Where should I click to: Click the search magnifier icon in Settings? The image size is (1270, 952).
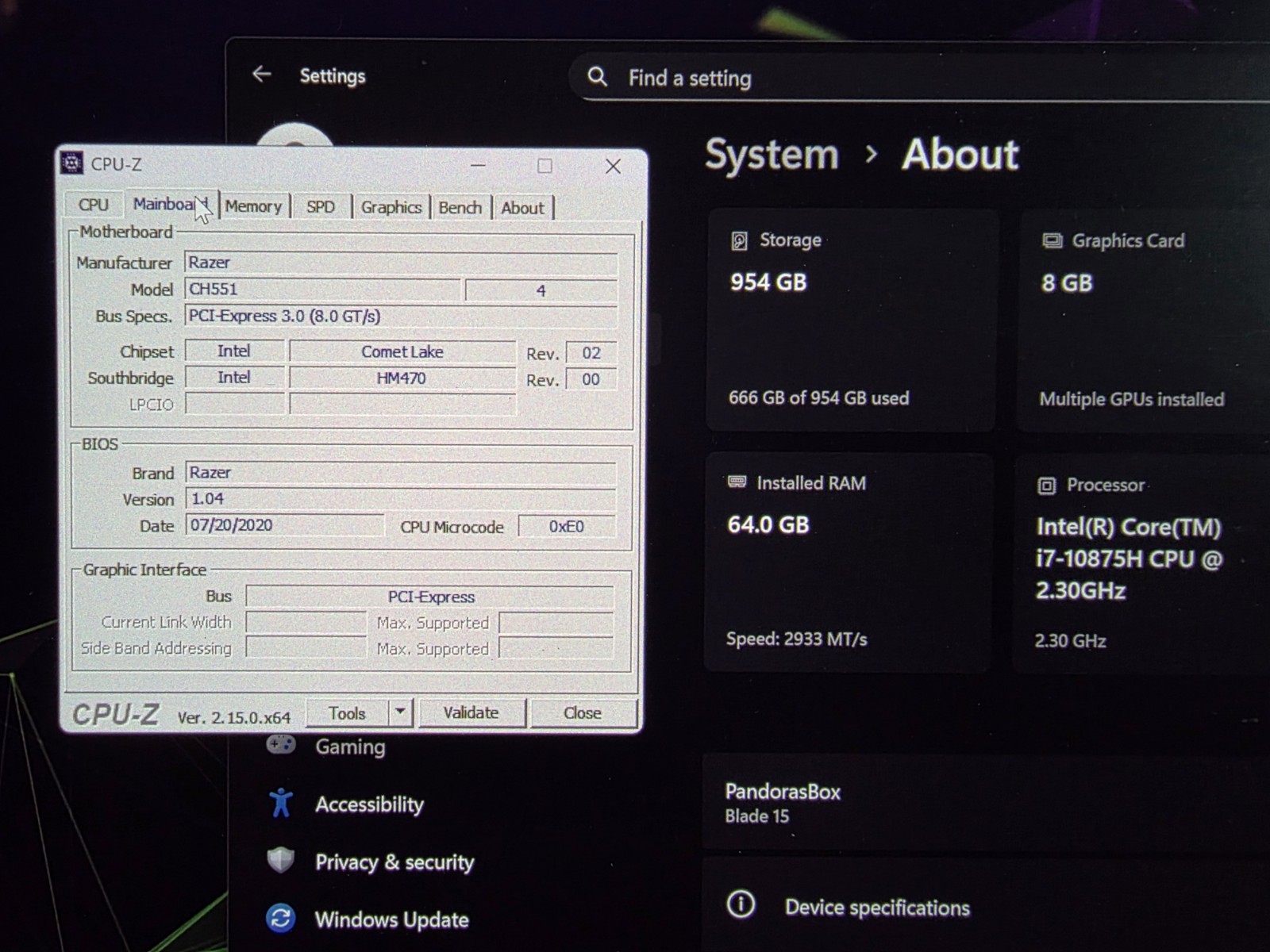(598, 77)
